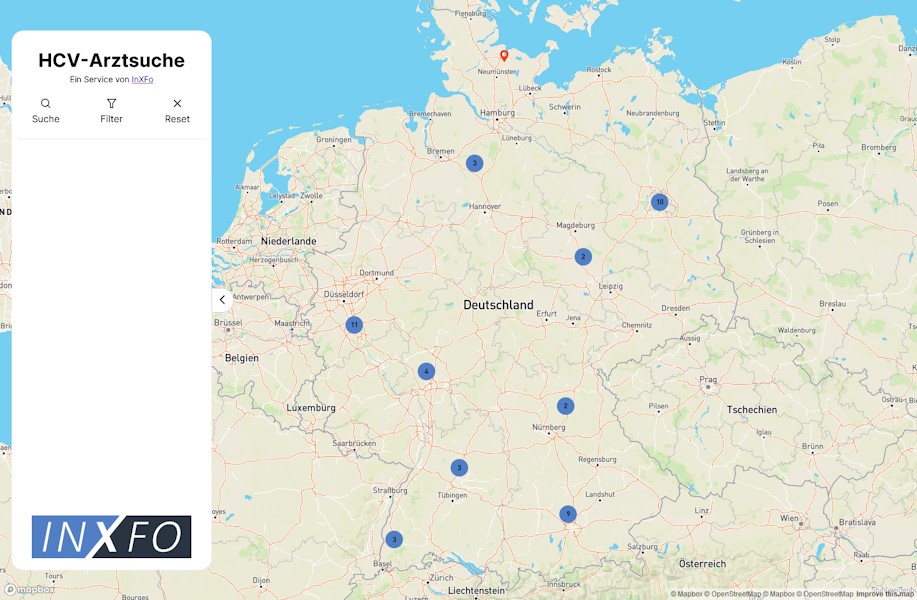Open the Filter funnel icon
Image resolution: width=917 pixels, height=600 pixels.
(111, 103)
